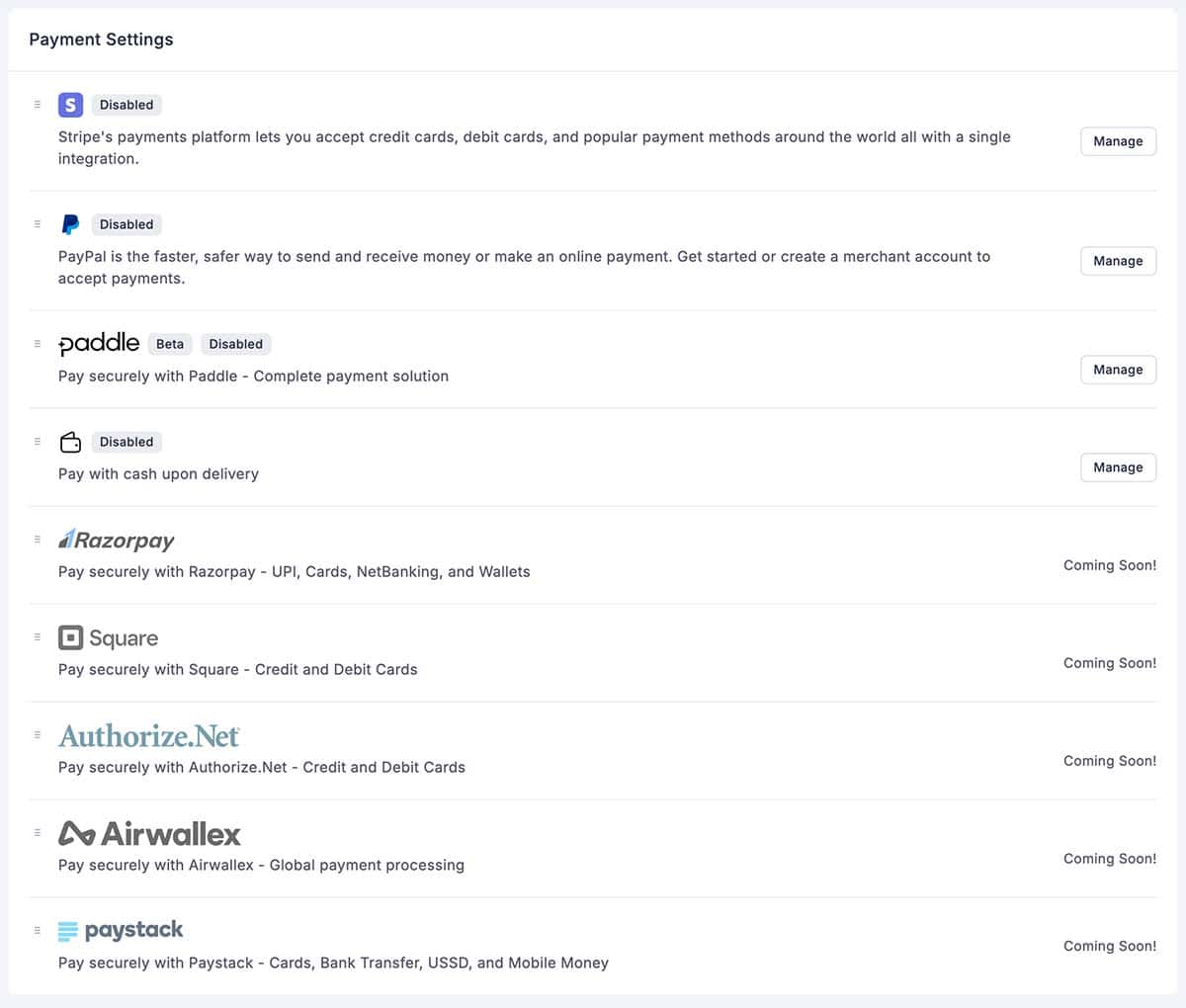Click the Airwallex logo
This screenshot has height=1008, width=1186.
click(x=149, y=833)
